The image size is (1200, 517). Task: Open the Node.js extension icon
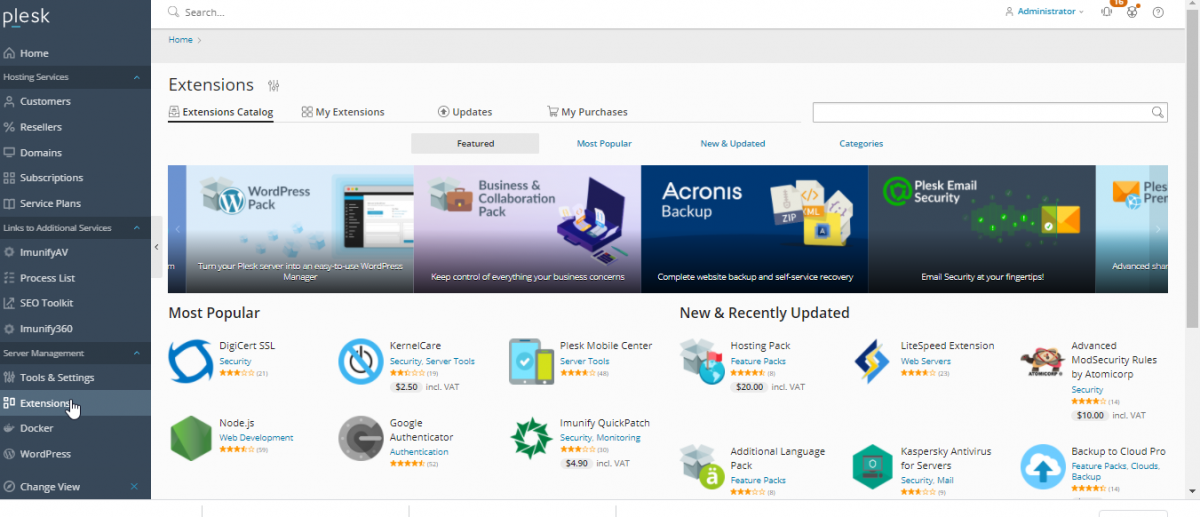pos(190,439)
